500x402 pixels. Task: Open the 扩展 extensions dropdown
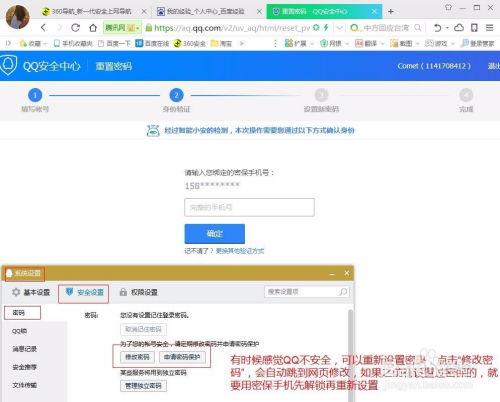(x=298, y=43)
